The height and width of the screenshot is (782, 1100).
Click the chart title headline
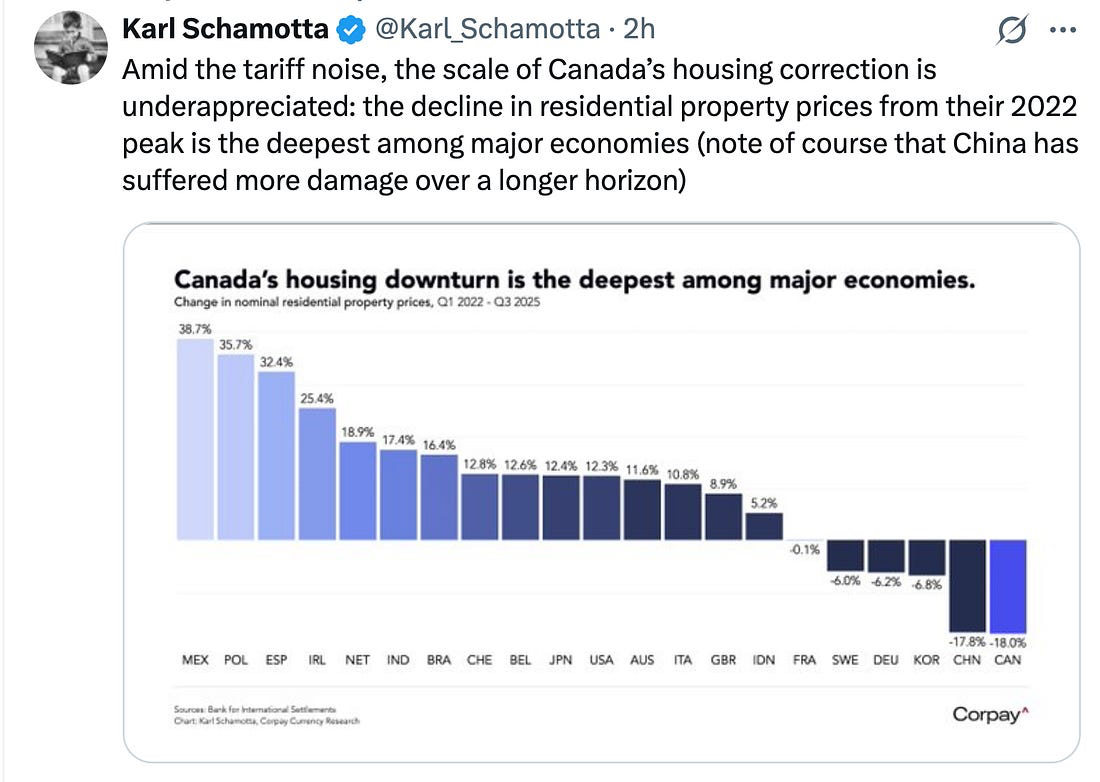point(574,280)
